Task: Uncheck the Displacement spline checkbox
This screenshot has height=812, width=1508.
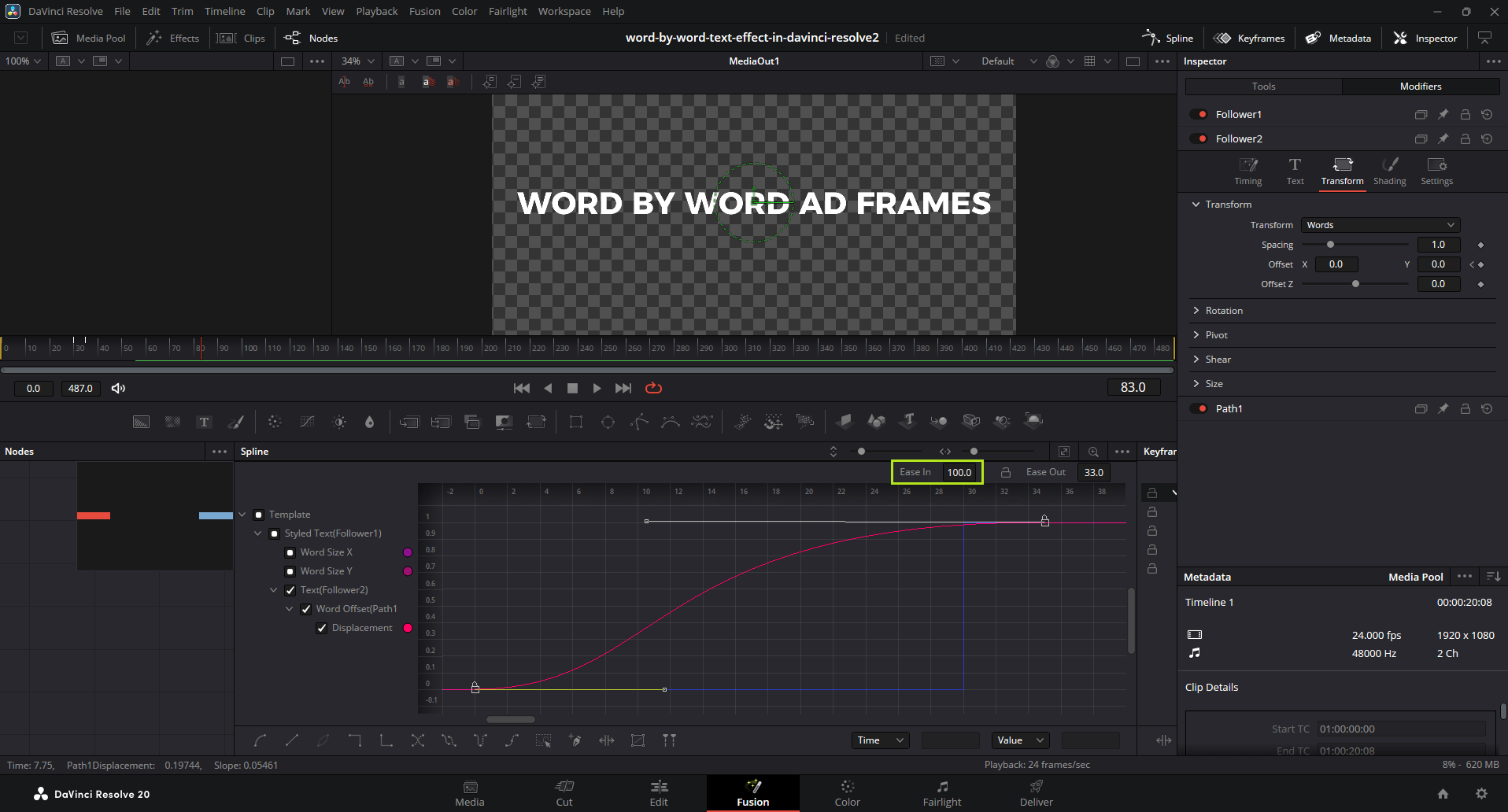Action: pos(322,628)
